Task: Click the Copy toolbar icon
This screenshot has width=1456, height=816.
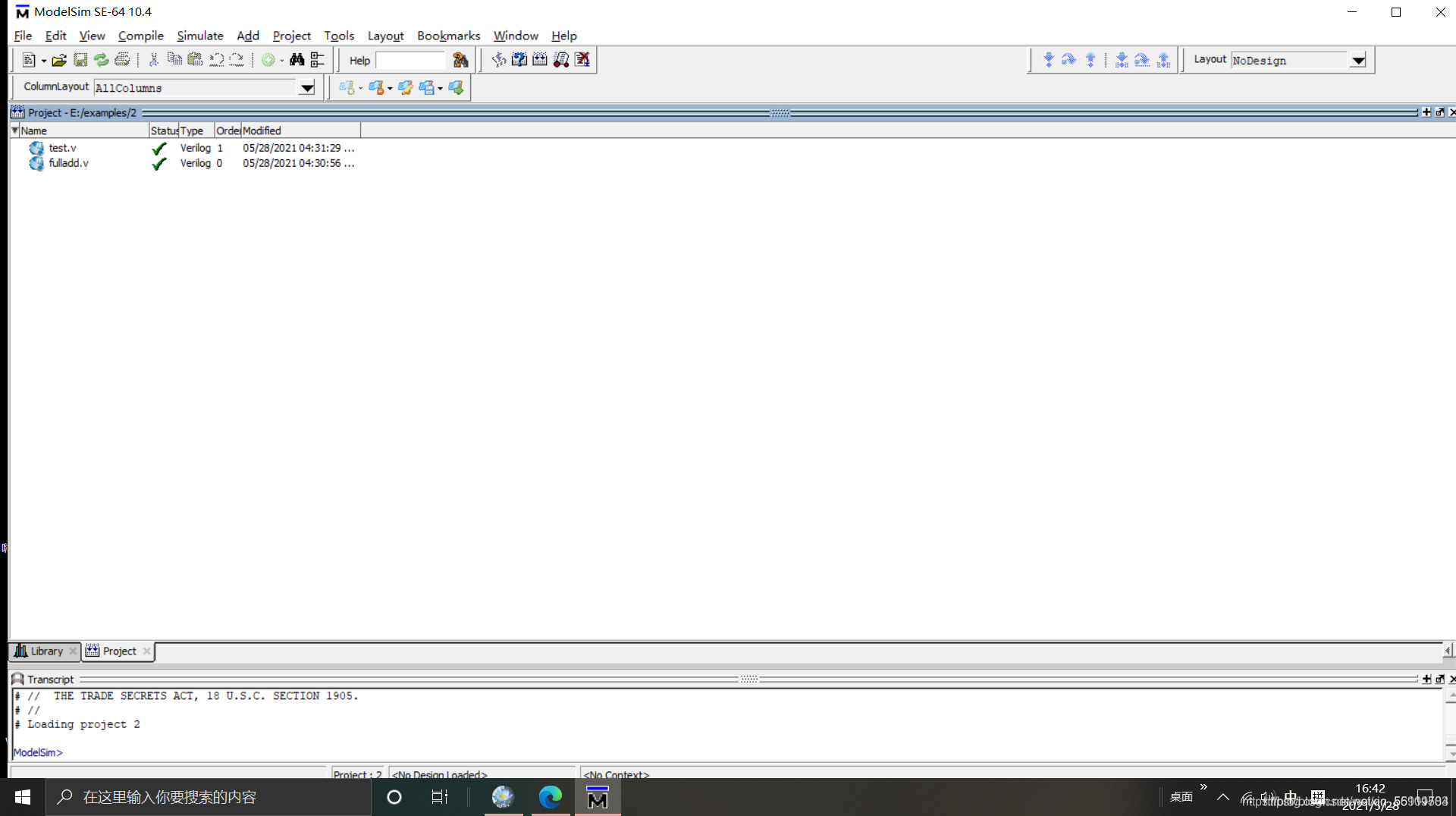Action: [174, 60]
